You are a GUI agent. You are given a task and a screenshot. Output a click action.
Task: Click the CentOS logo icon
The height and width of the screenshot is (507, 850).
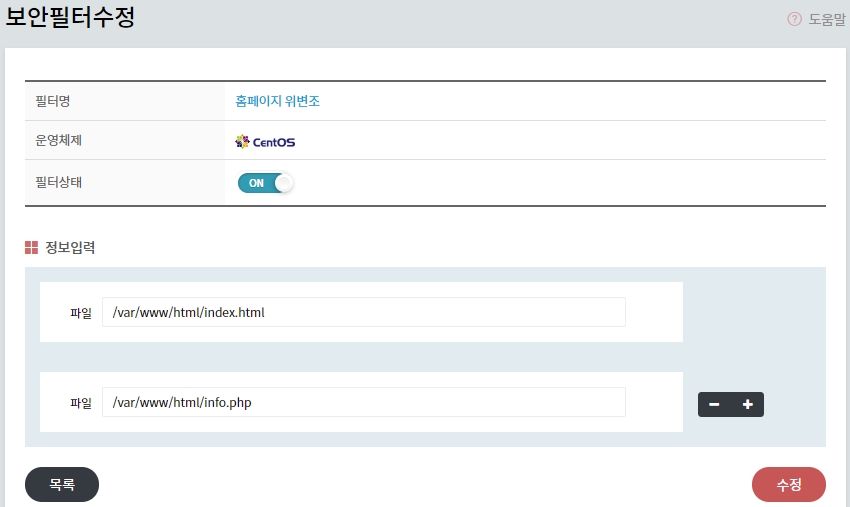coord(241,142)
